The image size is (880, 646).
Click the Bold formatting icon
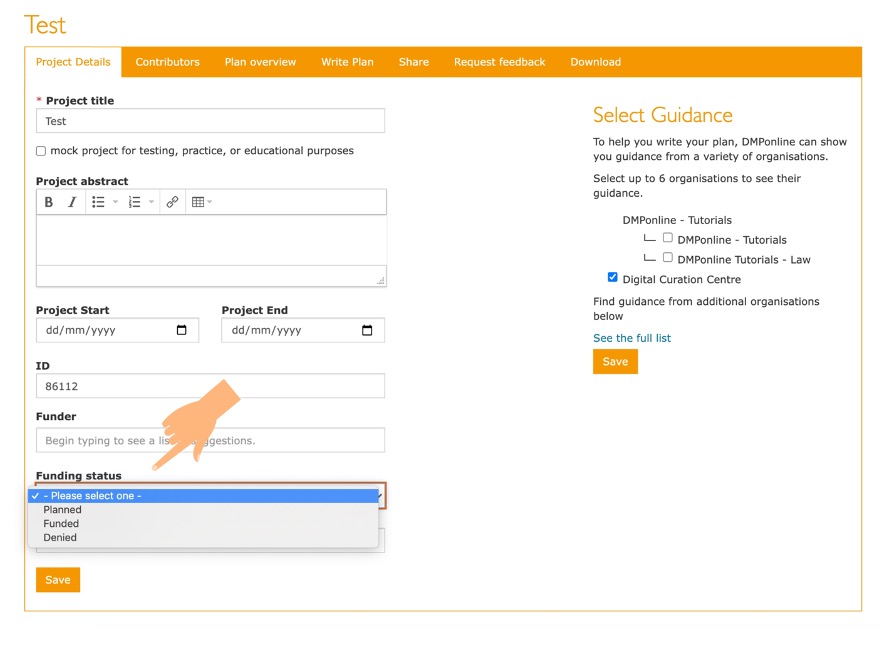click(49, 202)
